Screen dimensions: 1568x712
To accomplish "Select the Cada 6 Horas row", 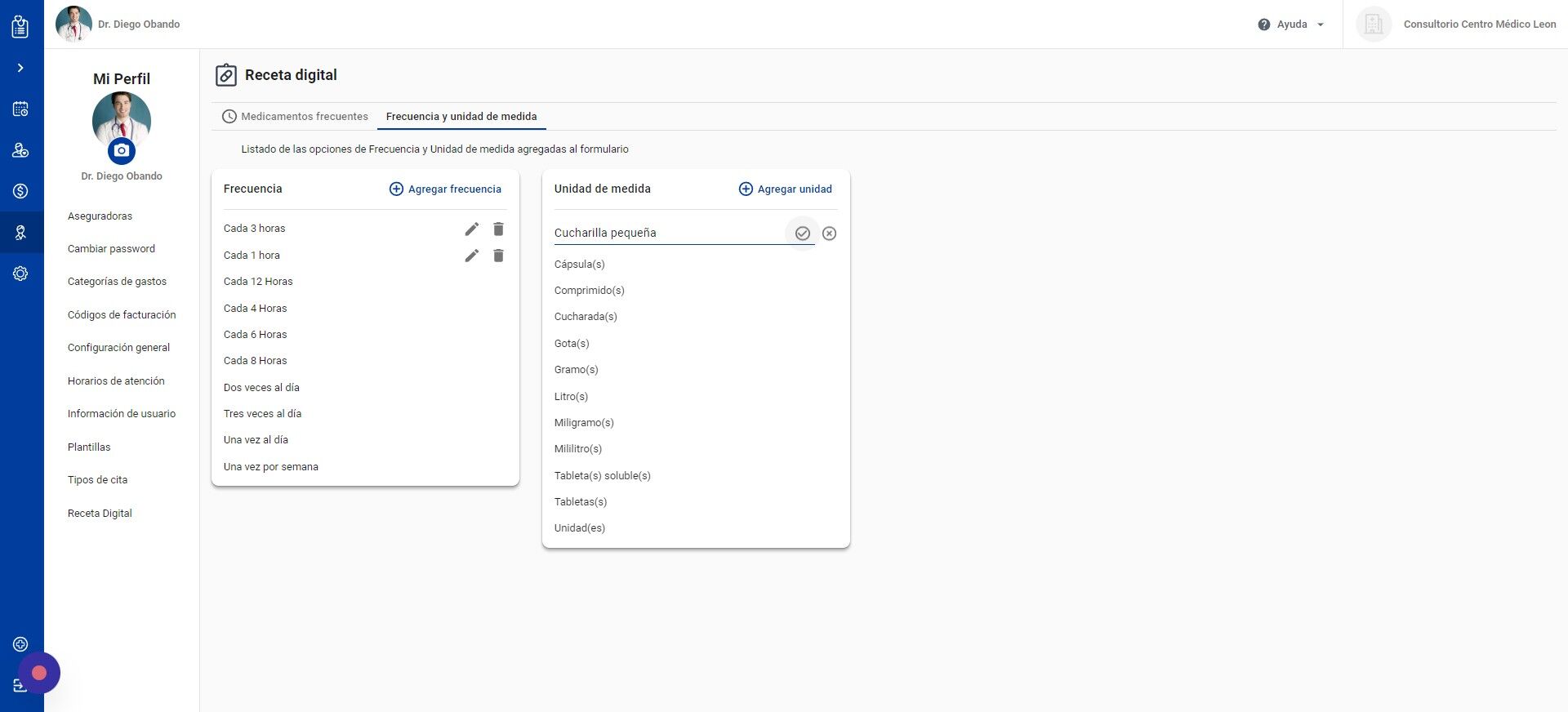I will click(365, 335).
